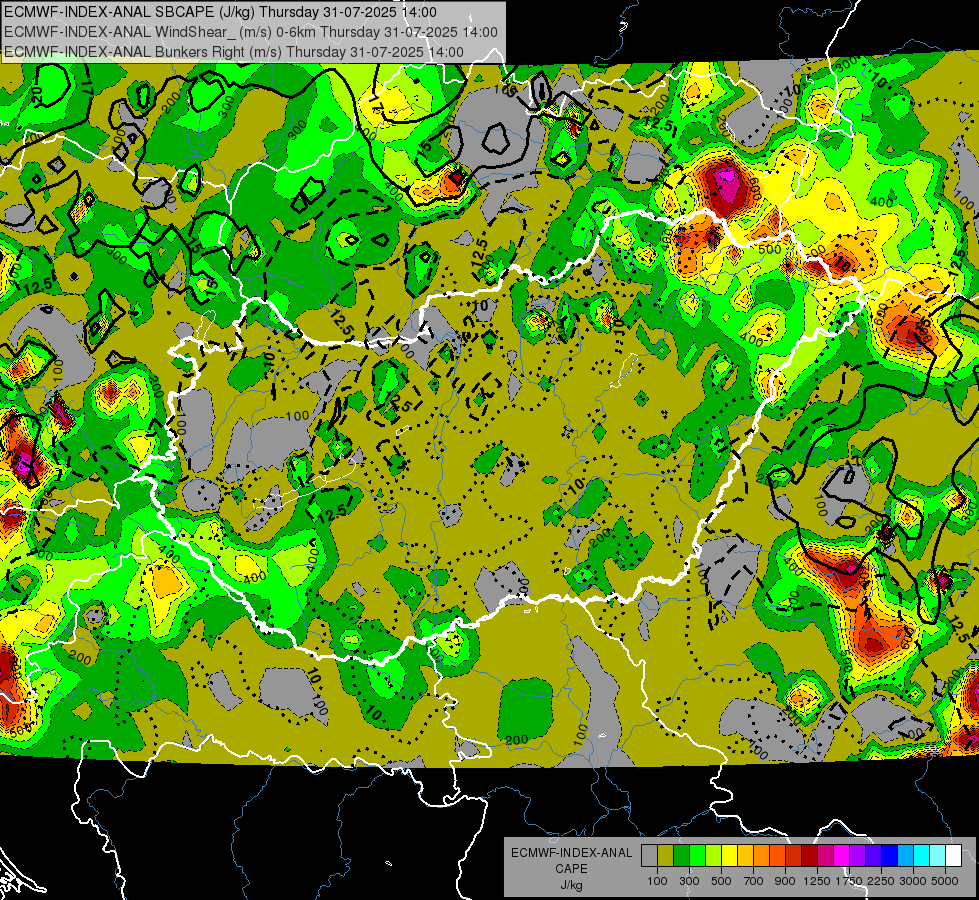Select the dark green legend swatch

[x=681, y=856]
